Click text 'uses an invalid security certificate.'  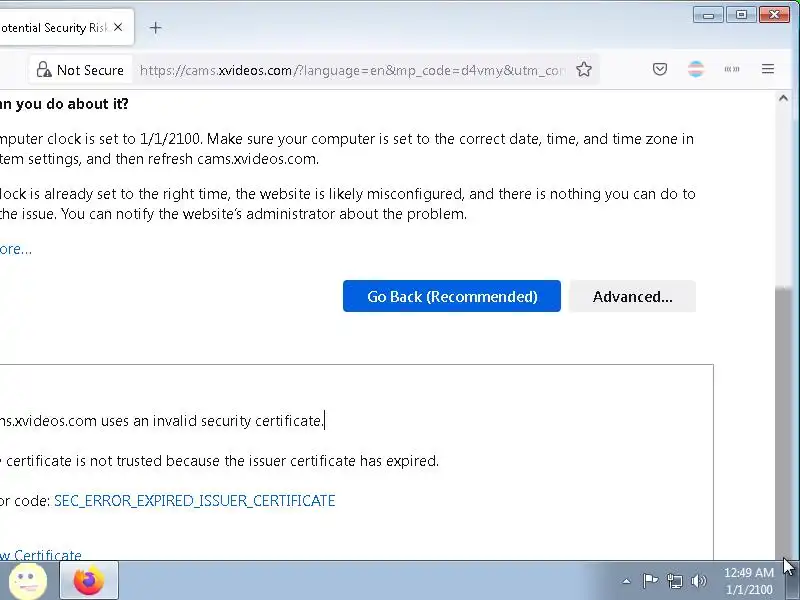click(211, 421)
